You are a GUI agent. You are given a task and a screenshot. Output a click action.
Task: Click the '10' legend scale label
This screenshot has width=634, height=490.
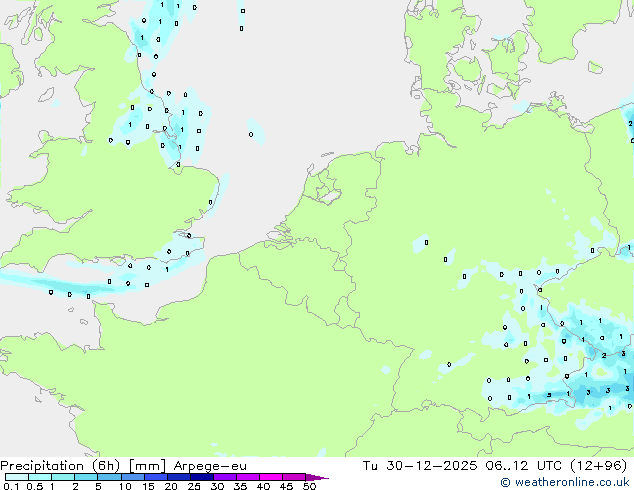click(125, 486)
